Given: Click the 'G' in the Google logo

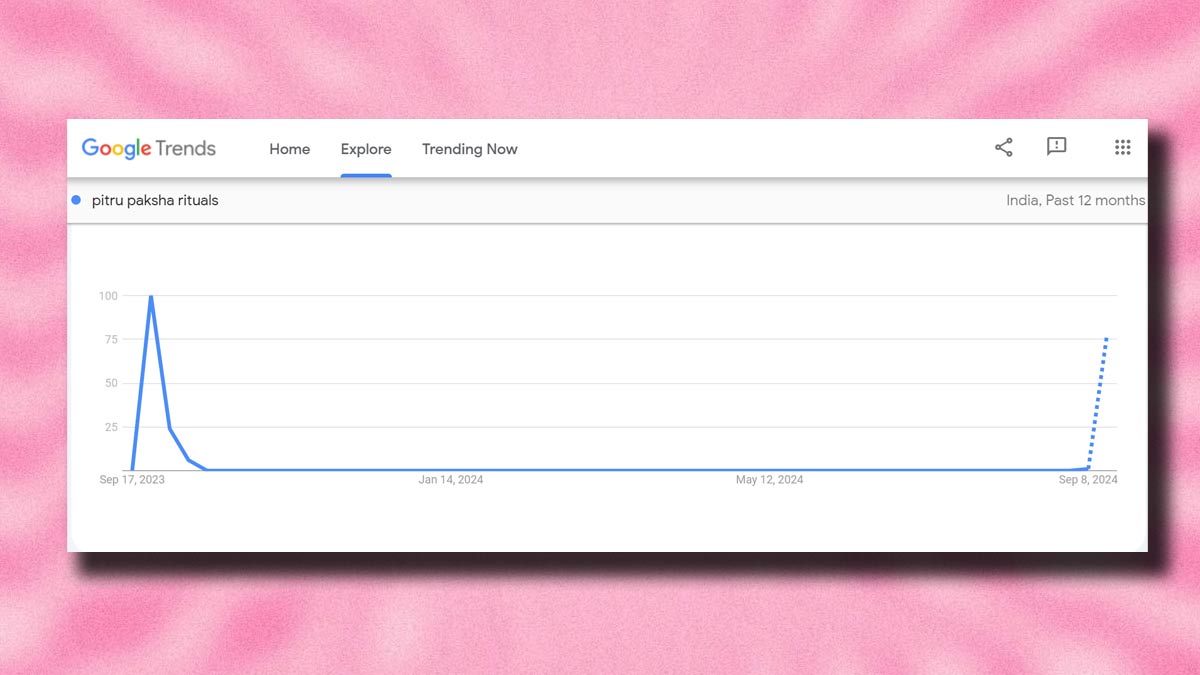Looking at the screenshot, I should (x=92, y=147).
